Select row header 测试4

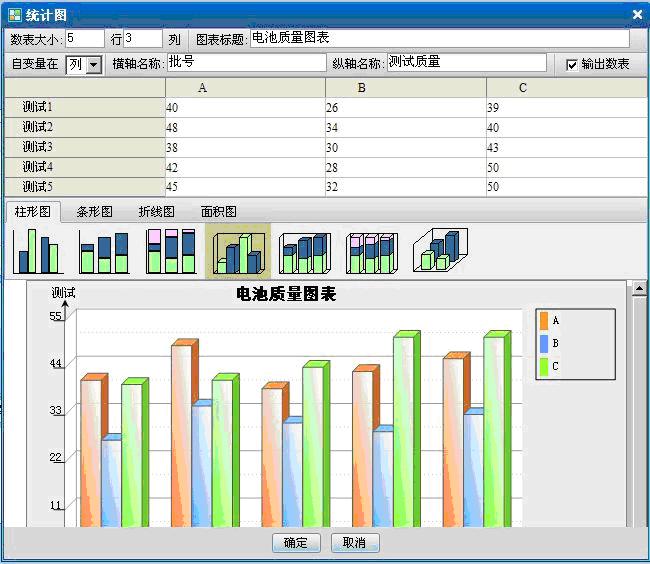coord(85,167)
